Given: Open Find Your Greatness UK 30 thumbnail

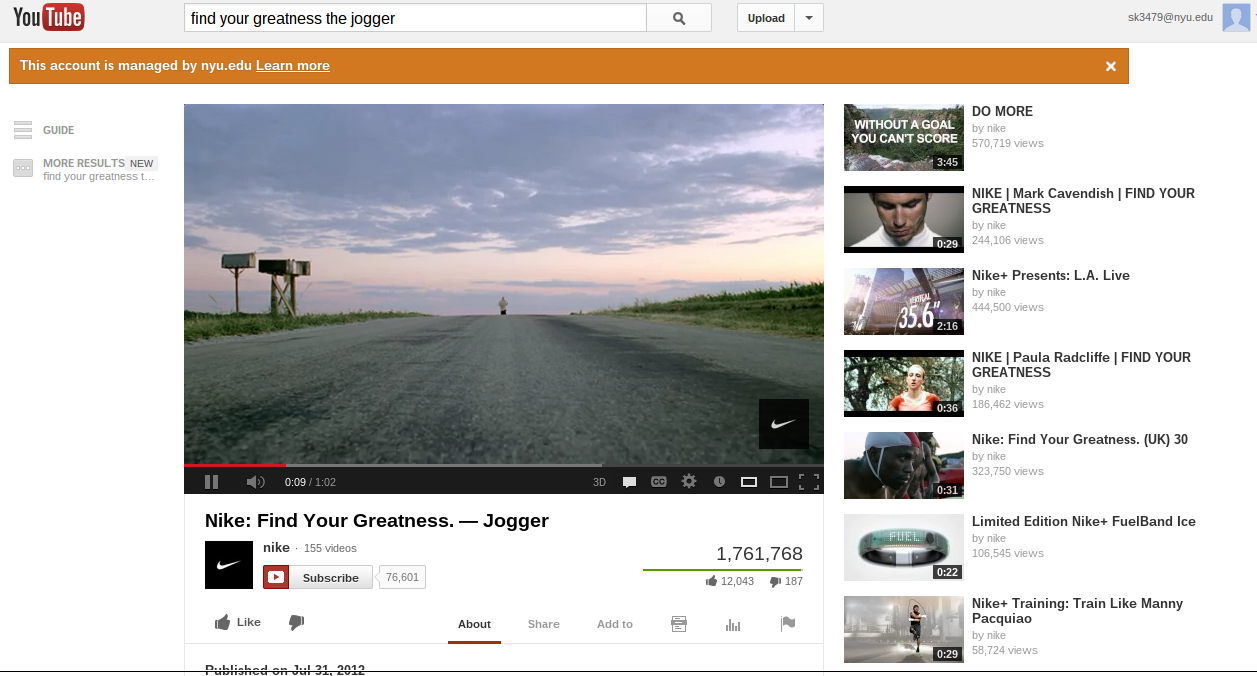Looking at the screenshot, I should click(904, 465).
